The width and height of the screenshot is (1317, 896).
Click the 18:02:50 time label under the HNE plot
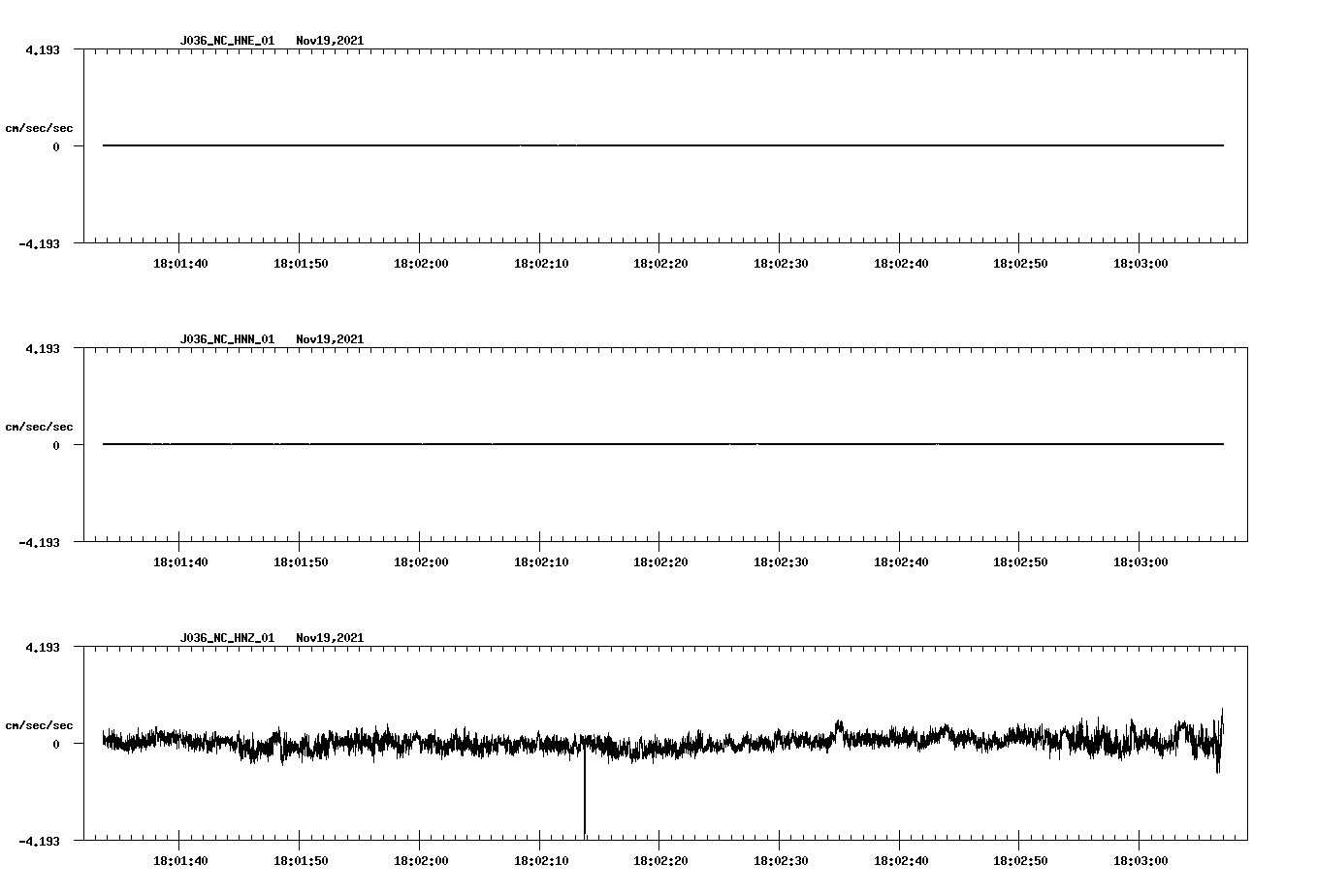[1020, 264]
